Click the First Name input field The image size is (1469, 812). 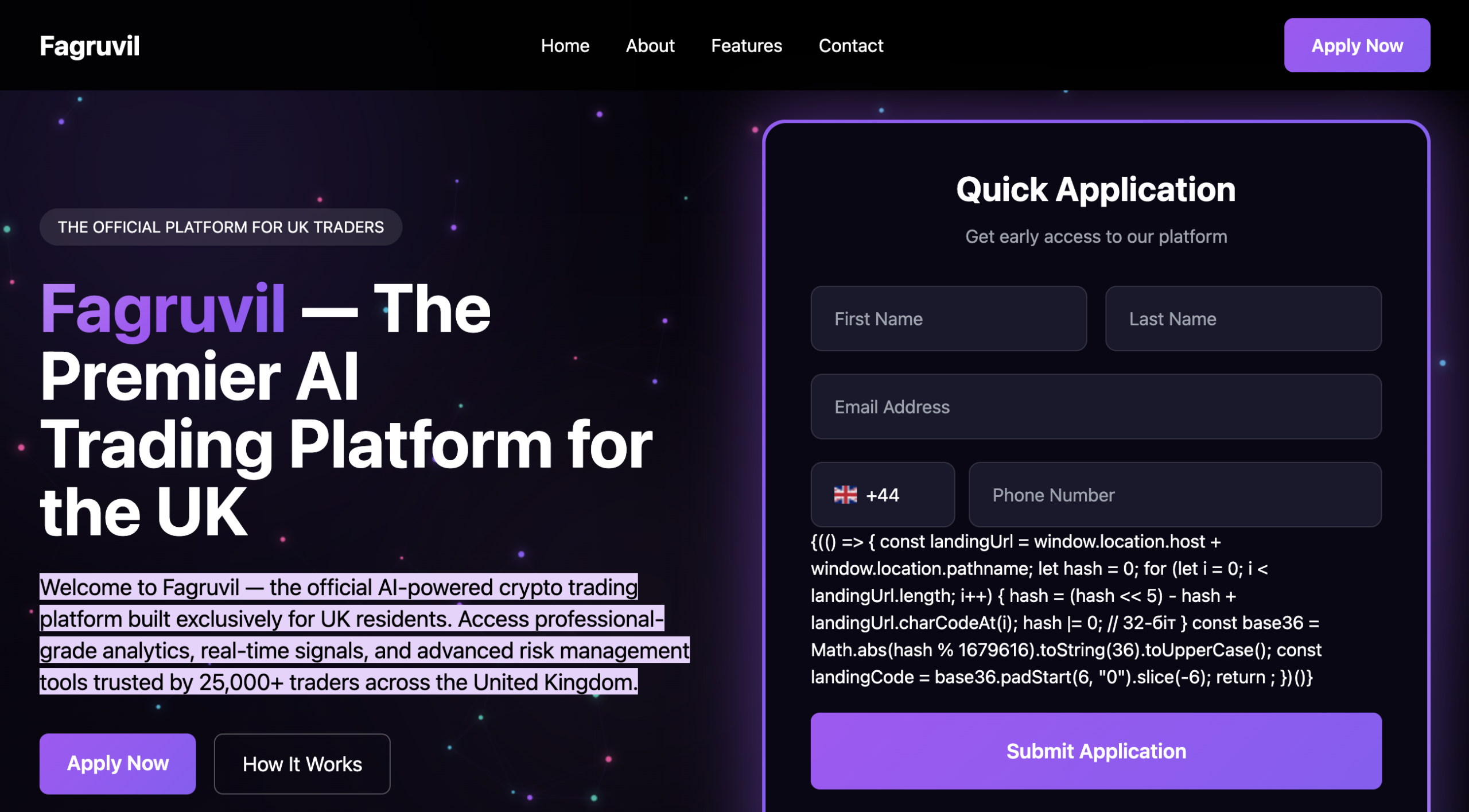coord(947,318)
